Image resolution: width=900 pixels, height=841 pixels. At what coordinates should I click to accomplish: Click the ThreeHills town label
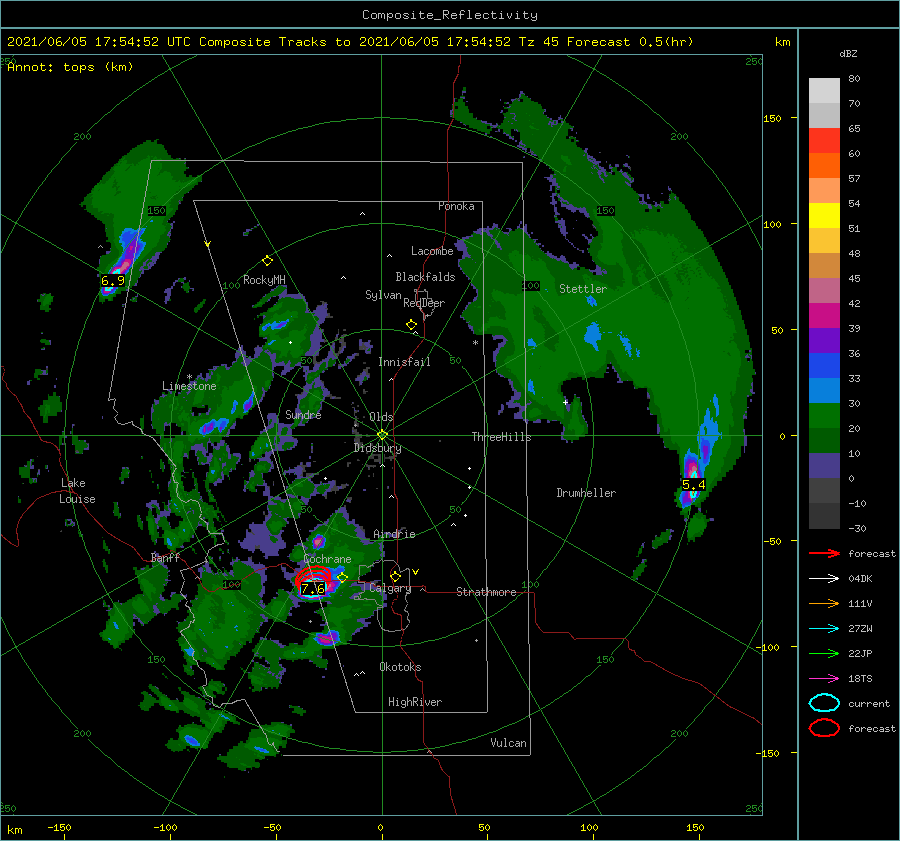(501, 437)
